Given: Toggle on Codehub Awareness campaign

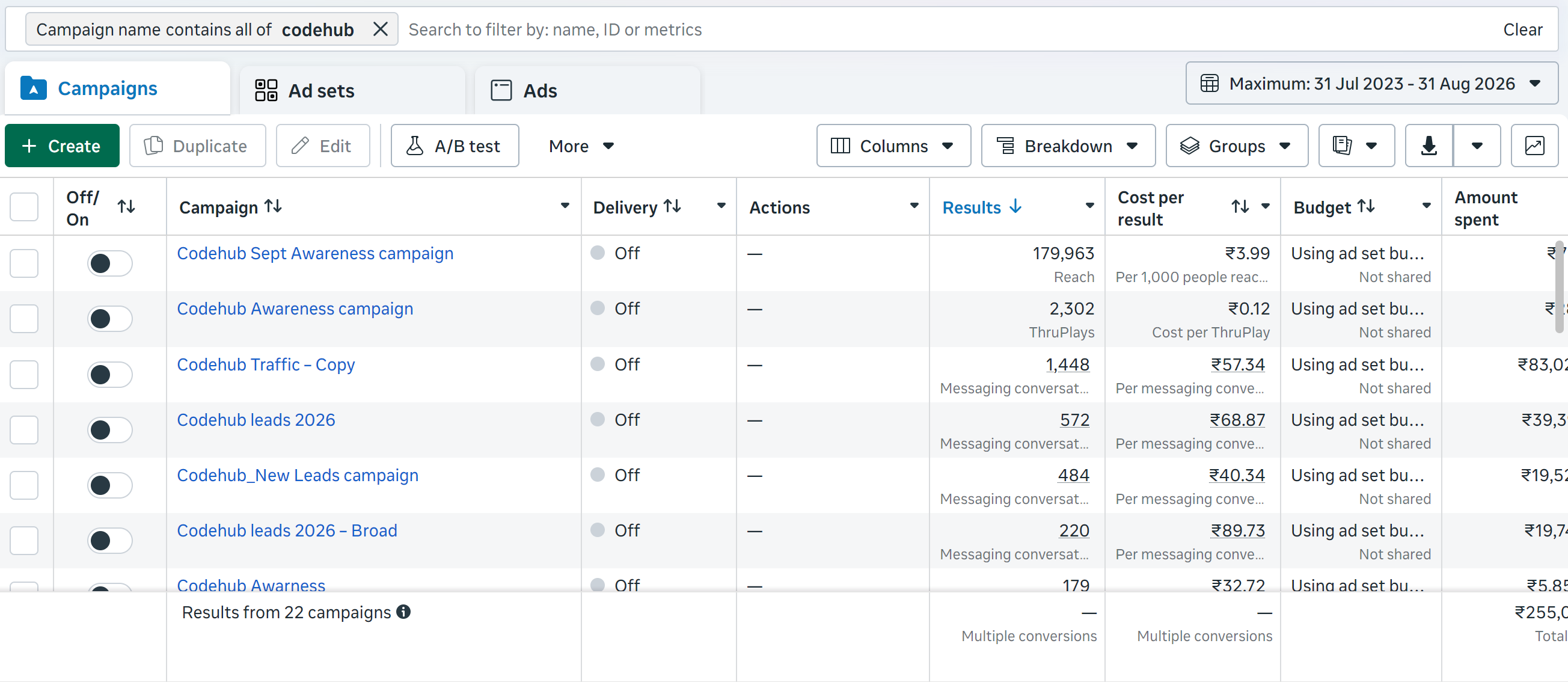Looking at the screenshot, I should point(109,319).
